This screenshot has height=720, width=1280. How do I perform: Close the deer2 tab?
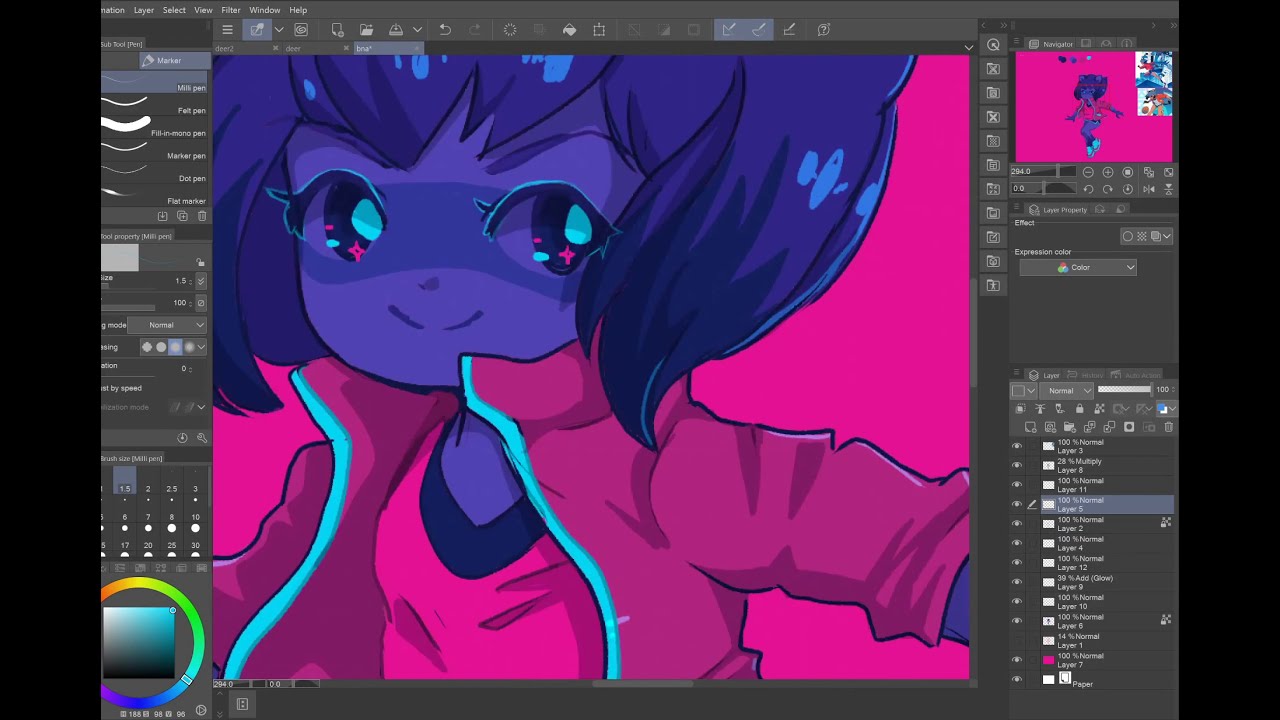pos(277,48)
